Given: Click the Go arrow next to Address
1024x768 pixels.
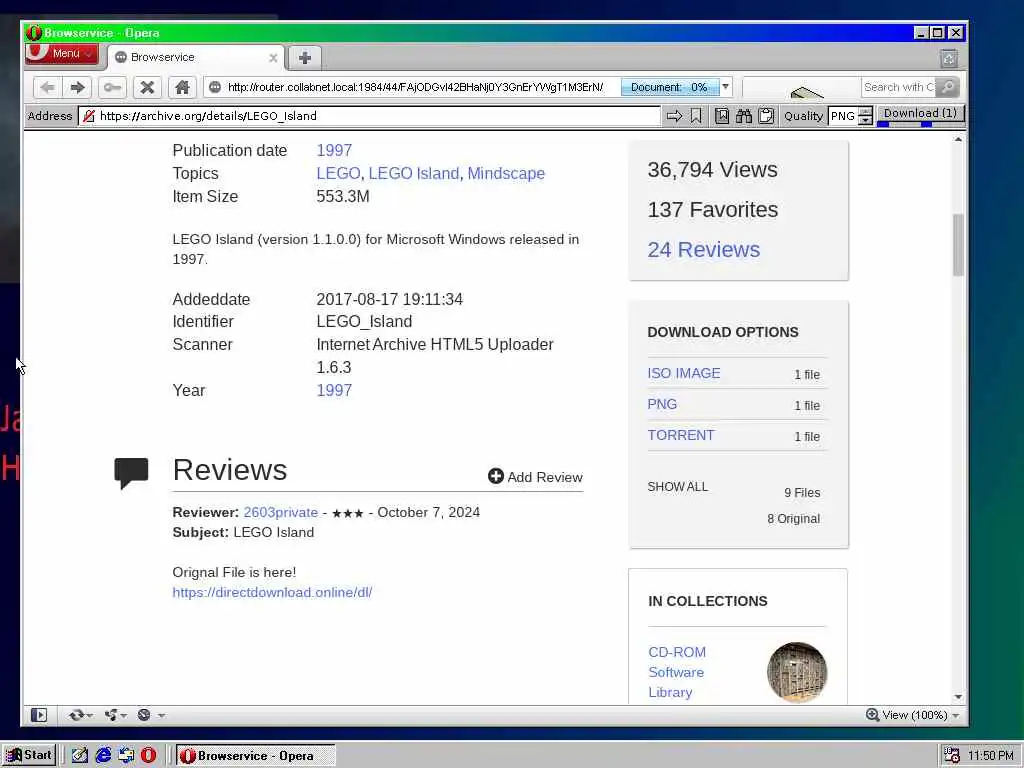Looking at the screenshot, I should click(674, 116).
